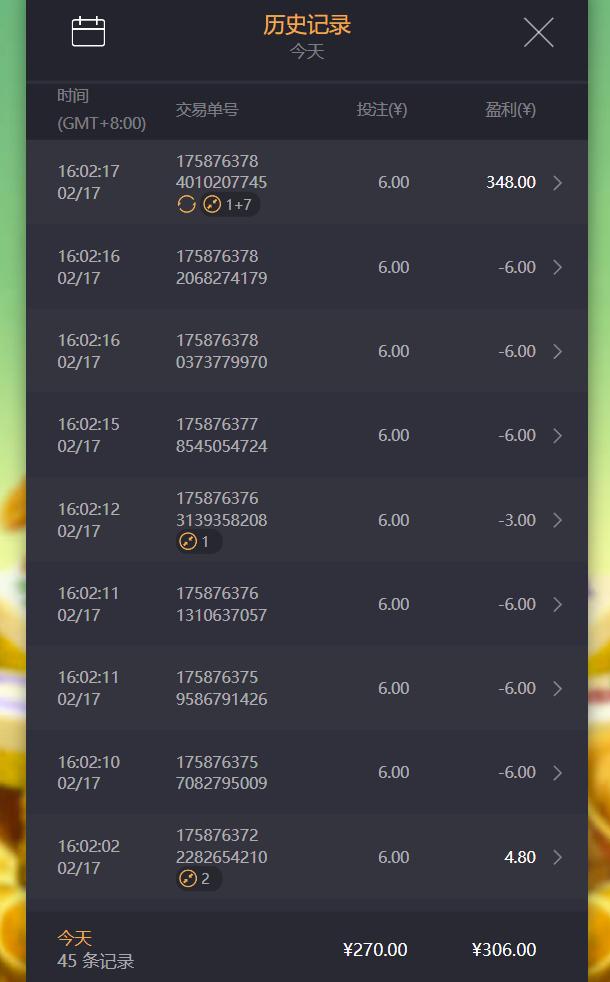Open the chevron for transaction 1310637057
The image size is (610, 982).
click(557, 604)
